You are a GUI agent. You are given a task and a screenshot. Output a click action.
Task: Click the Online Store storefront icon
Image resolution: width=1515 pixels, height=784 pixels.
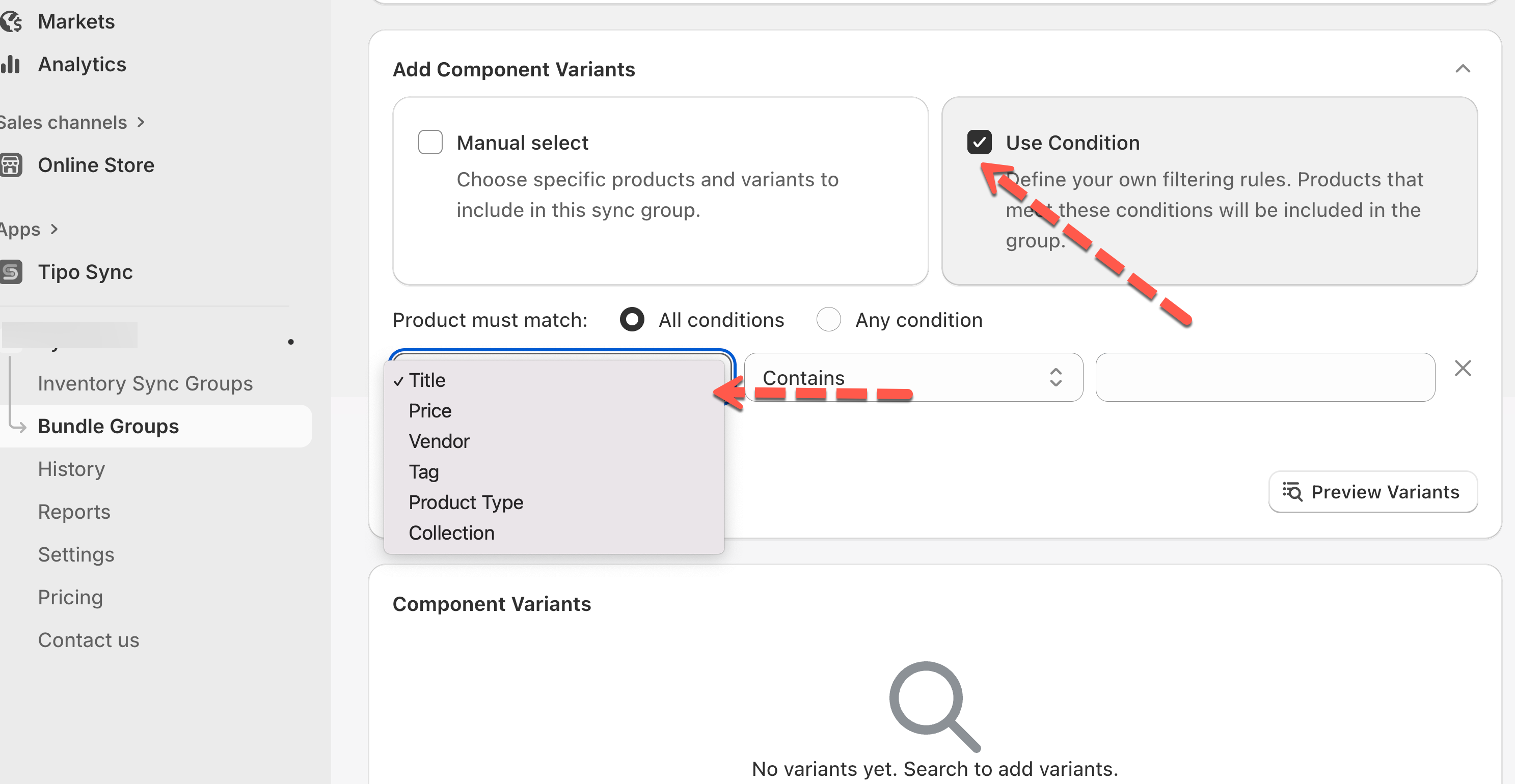11,165
